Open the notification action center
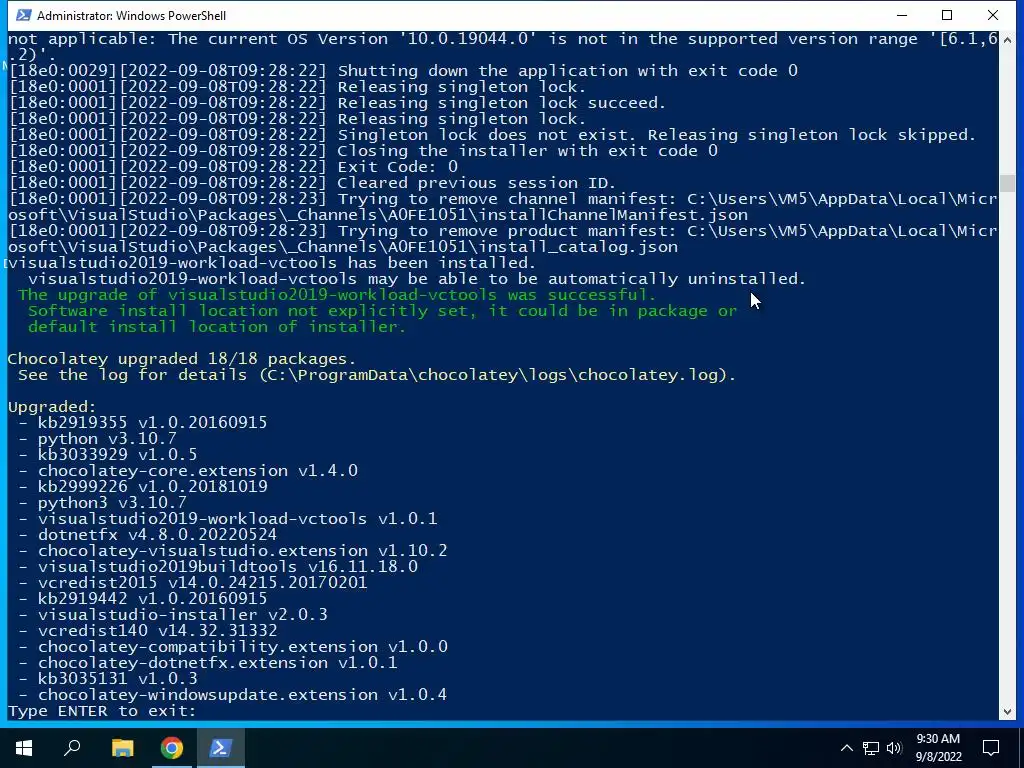Viewport: 1024px width, 768px height. pyautogui.click(x=991, y=748)
